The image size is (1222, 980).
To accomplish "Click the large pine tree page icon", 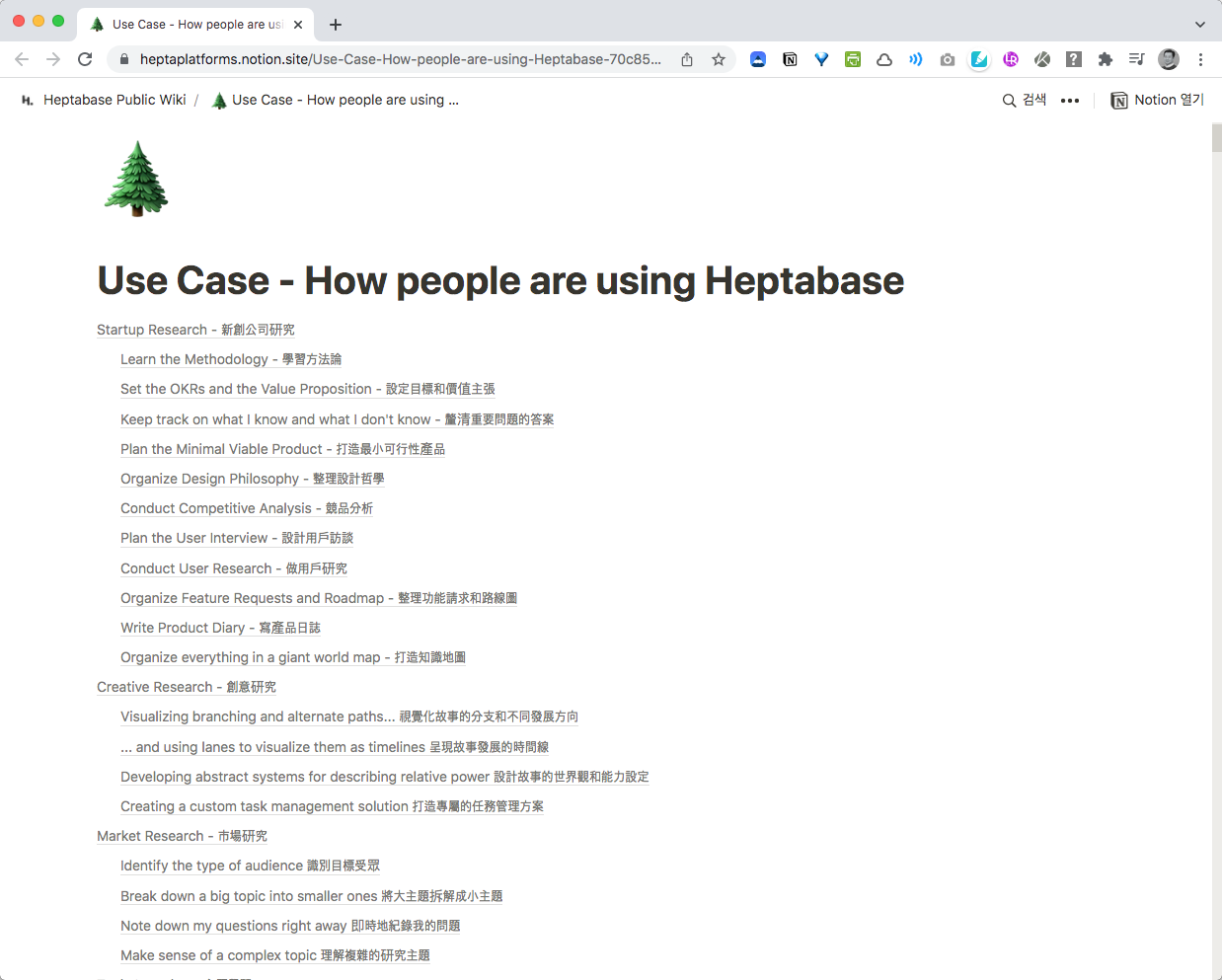I will coord(136,179).
